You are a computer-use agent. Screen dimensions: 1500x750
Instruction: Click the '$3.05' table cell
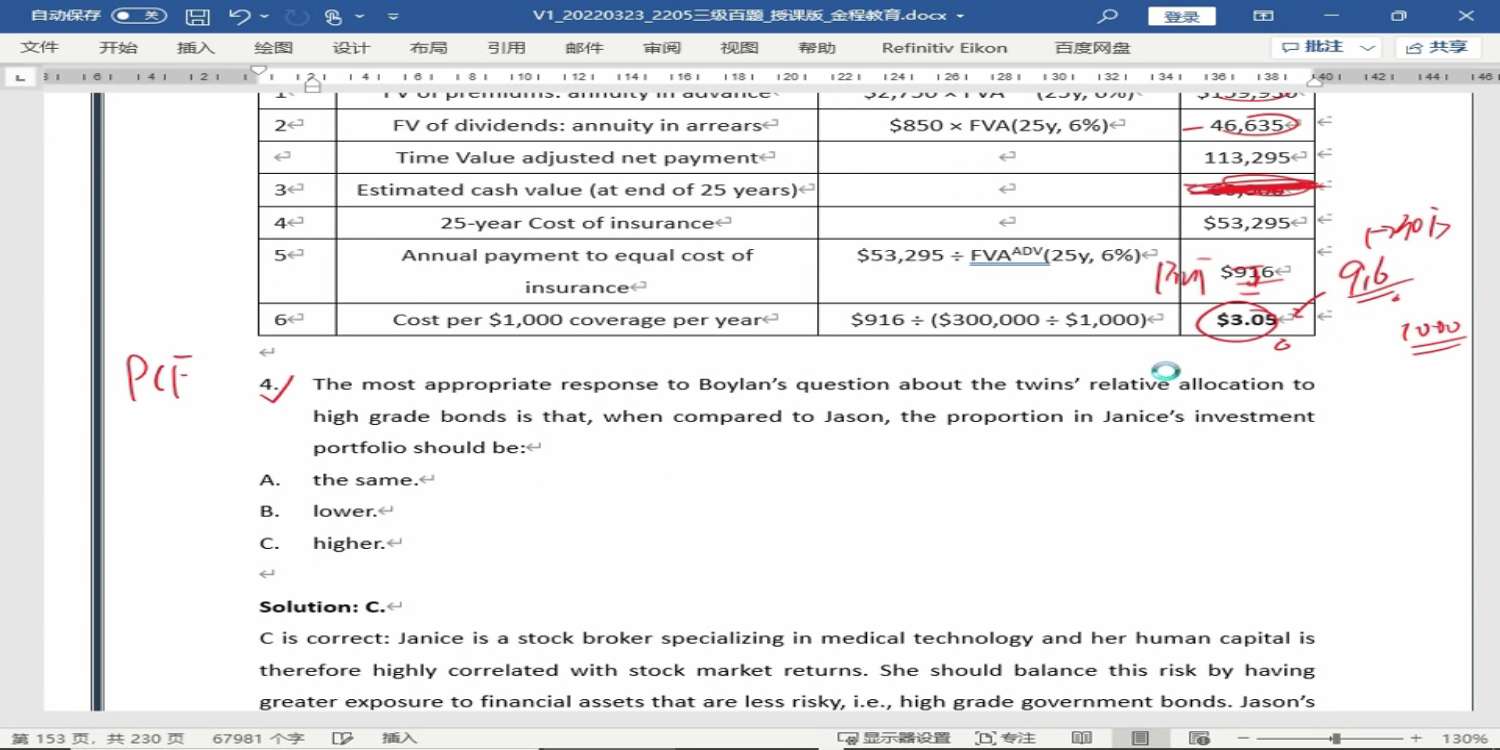point(1246,319)
